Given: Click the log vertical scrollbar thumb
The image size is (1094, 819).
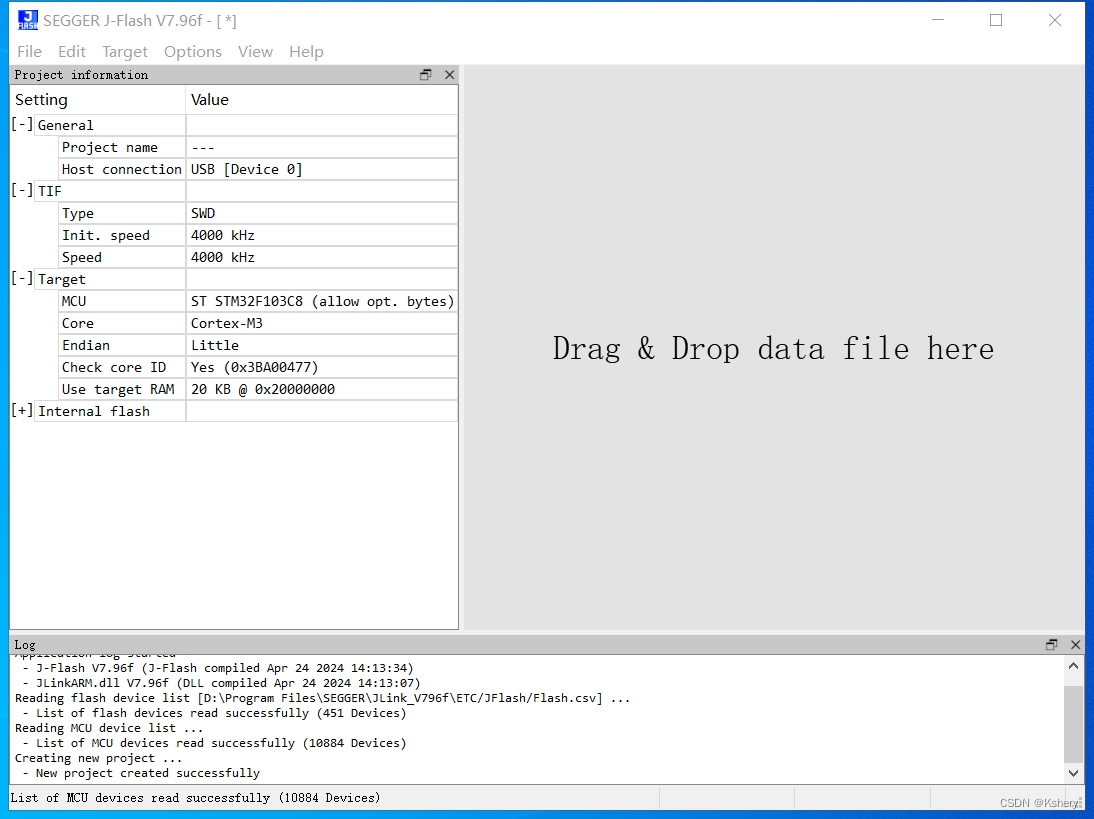Looking at the screenshot, I should (1074, 724).
